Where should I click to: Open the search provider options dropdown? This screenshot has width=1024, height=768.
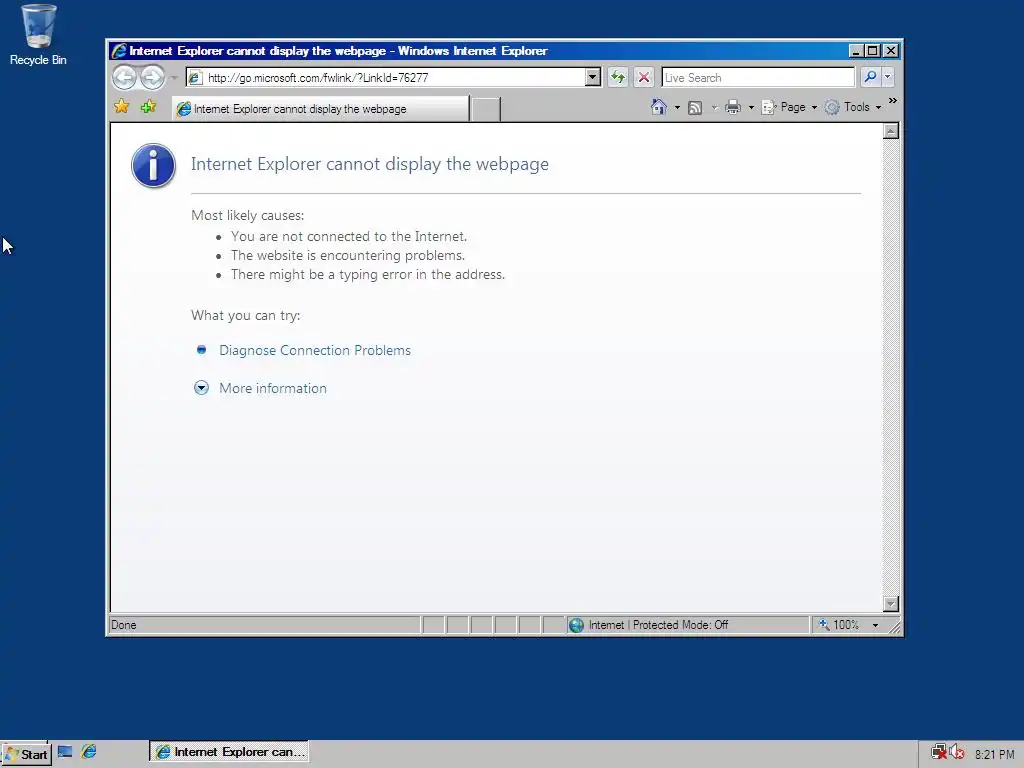(887, 77)
